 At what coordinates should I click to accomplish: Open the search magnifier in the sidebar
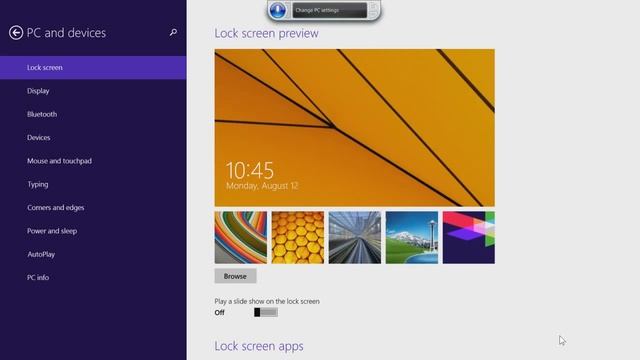(x=173, y=32)
